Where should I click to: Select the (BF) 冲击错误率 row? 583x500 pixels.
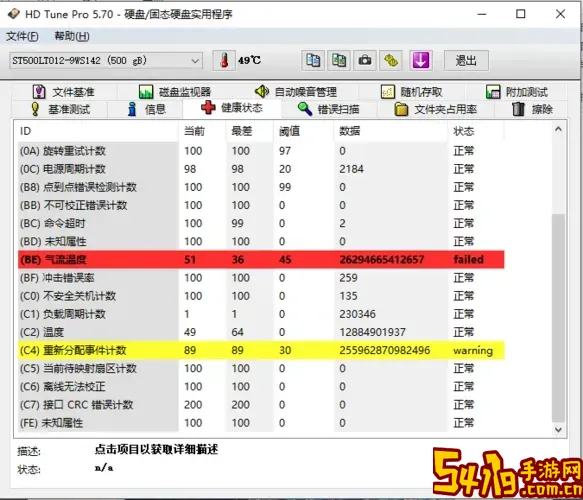(261, 278)
